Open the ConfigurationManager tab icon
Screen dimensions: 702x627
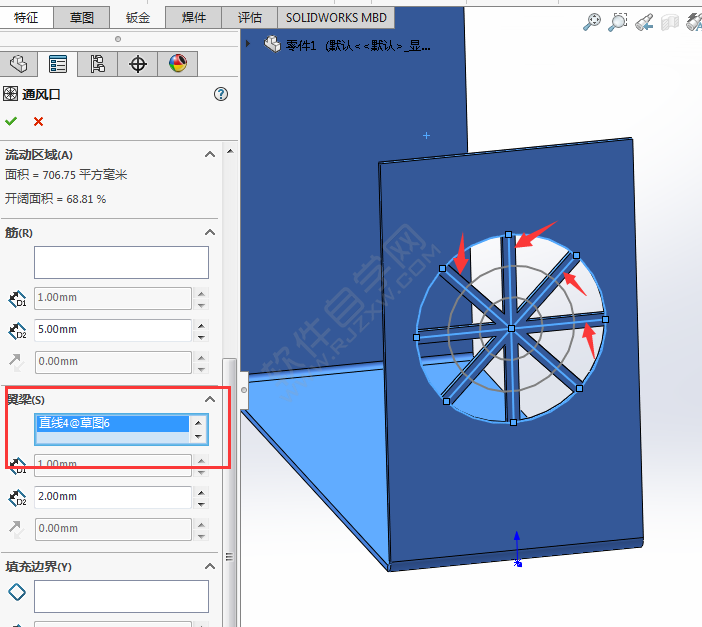tap(97, 64)
